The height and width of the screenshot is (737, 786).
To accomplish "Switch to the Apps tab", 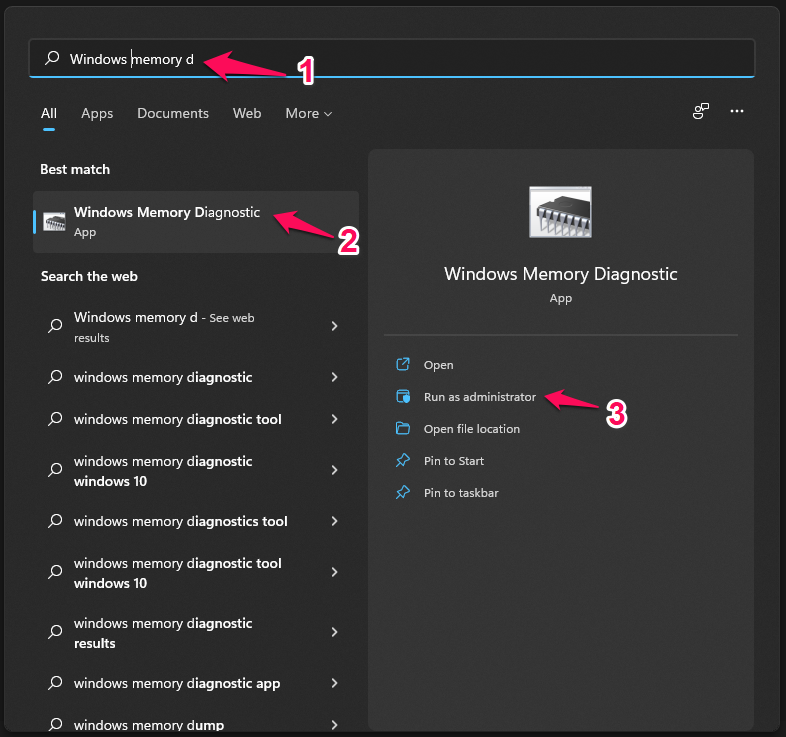I will [x=97, y=113].
